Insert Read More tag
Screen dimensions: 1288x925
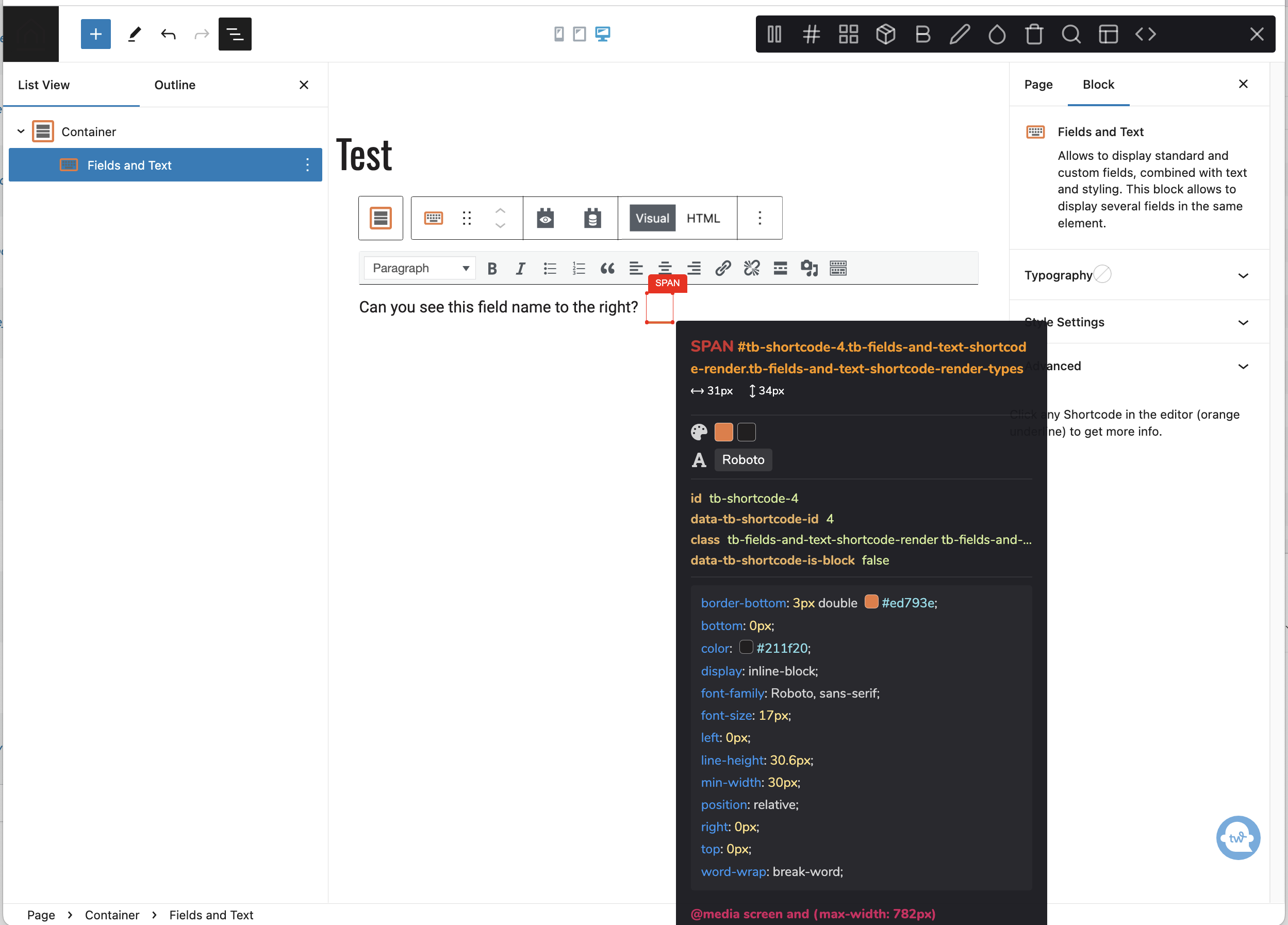click(x=780, y=268)
